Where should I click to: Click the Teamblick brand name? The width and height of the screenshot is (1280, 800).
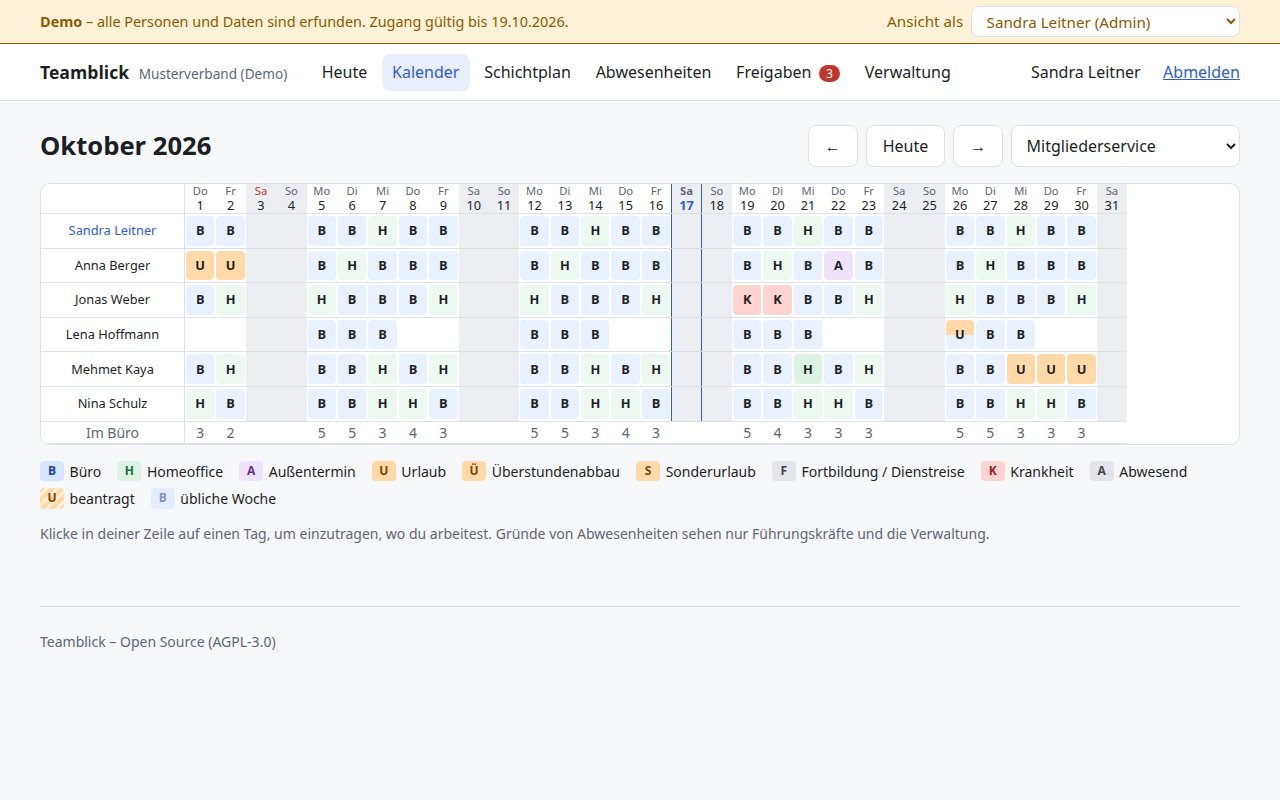84,72
